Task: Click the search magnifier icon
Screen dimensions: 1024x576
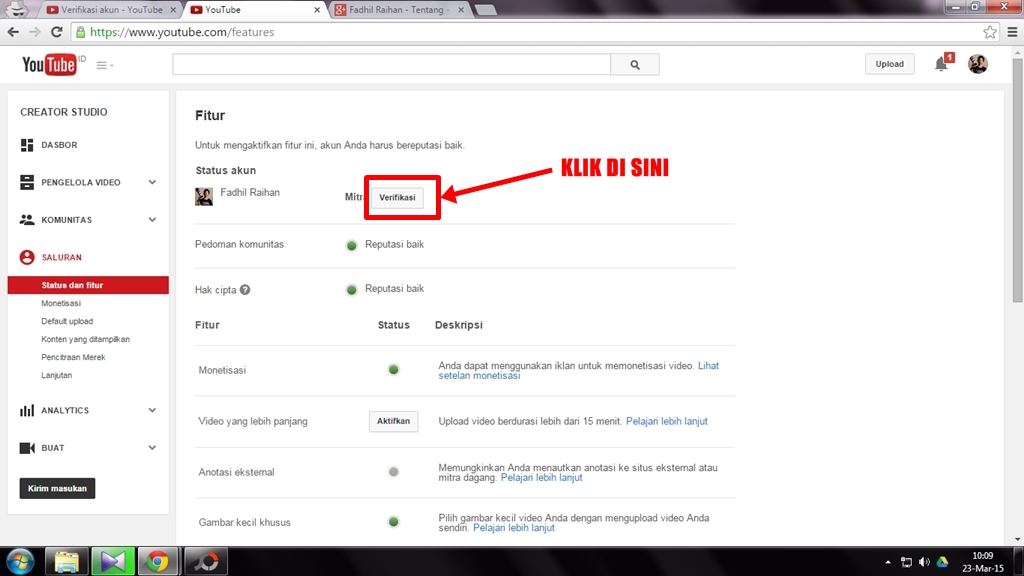Action: pos(636,64)
